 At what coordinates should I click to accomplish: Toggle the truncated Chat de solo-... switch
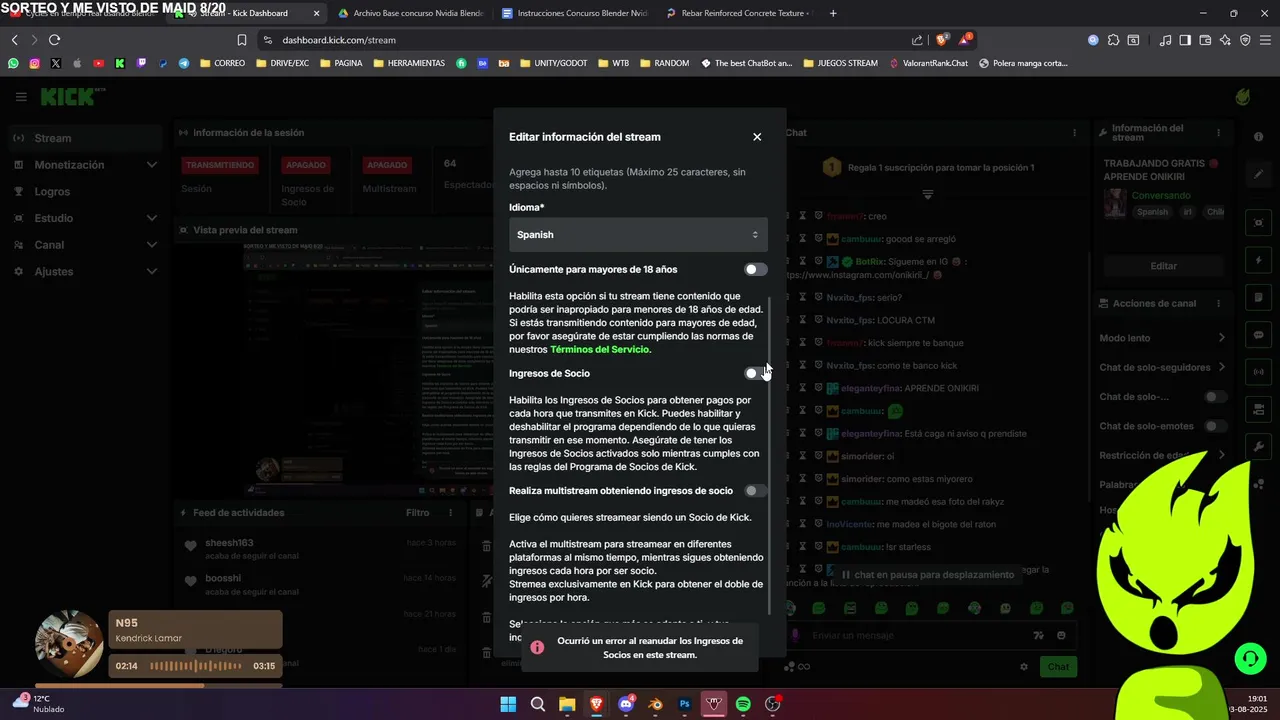pos(1215,397)
